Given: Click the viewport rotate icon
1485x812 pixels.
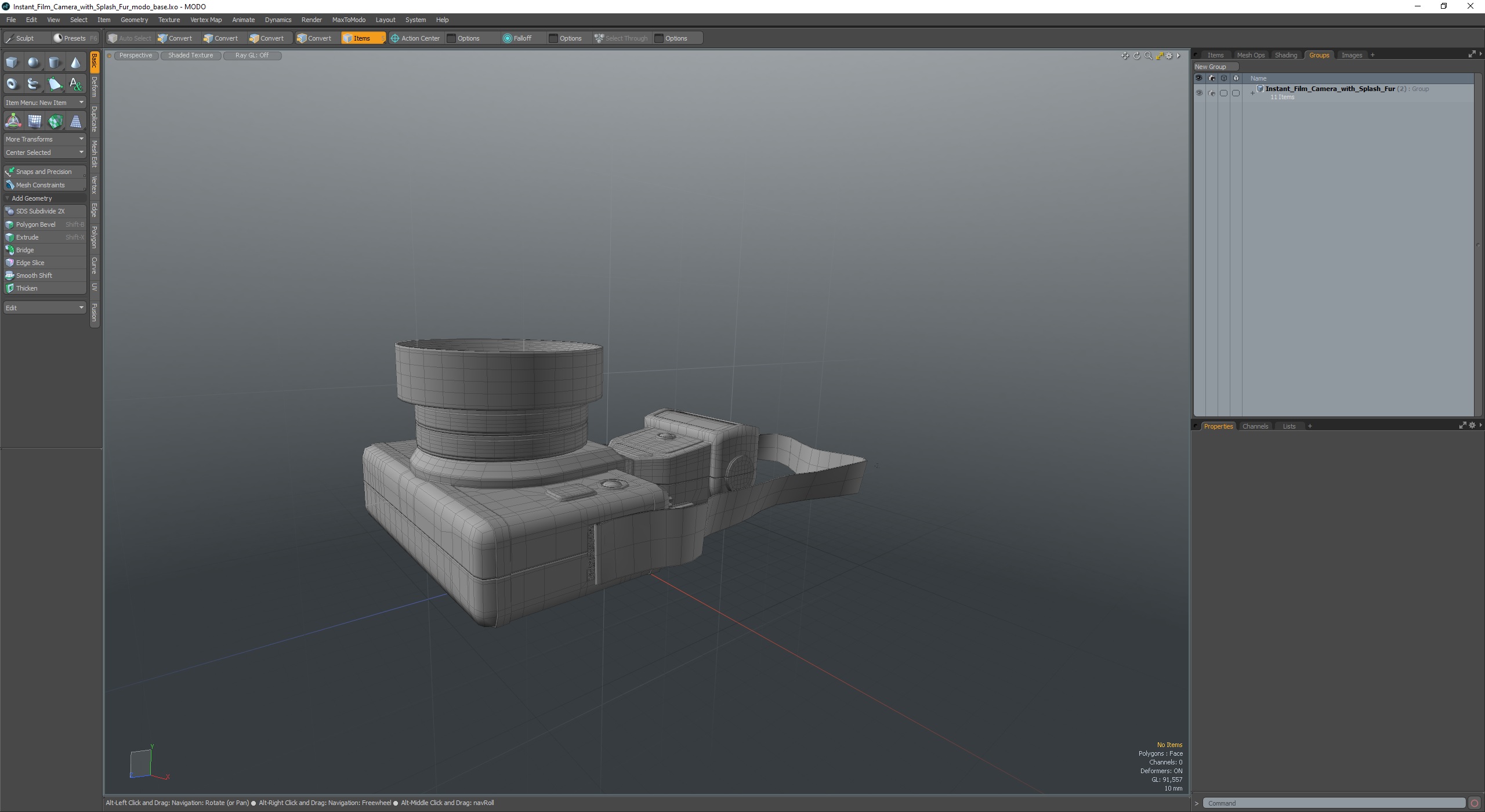Looking at the screenshot, I should coord(1137,56).
